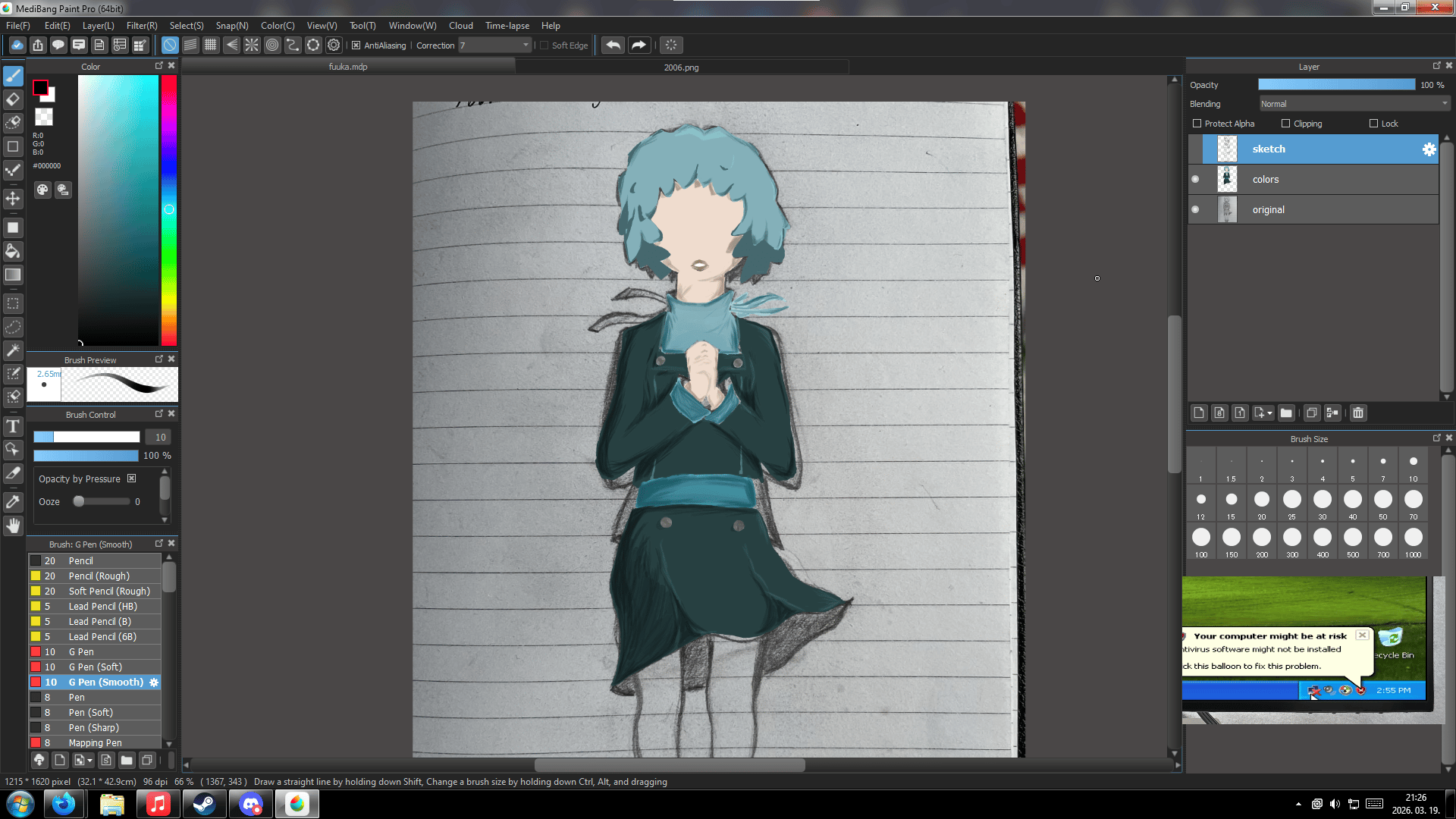This screenshot has height=819, width=1456.
Task: Open the Filter(R) menu
Action: pos(142,26)
